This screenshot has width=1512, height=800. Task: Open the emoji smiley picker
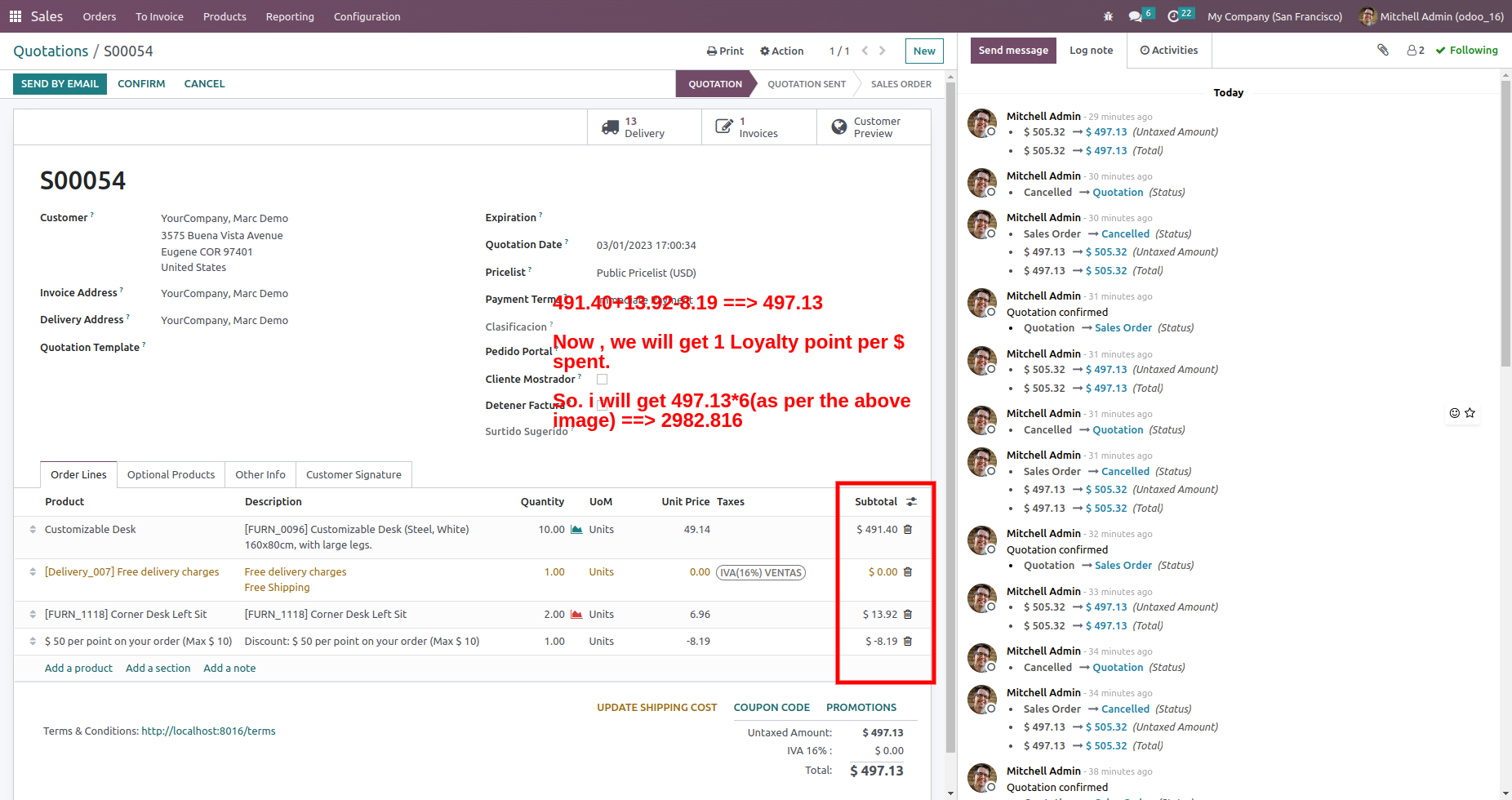pyautogui.click(x=1453, y=413)
